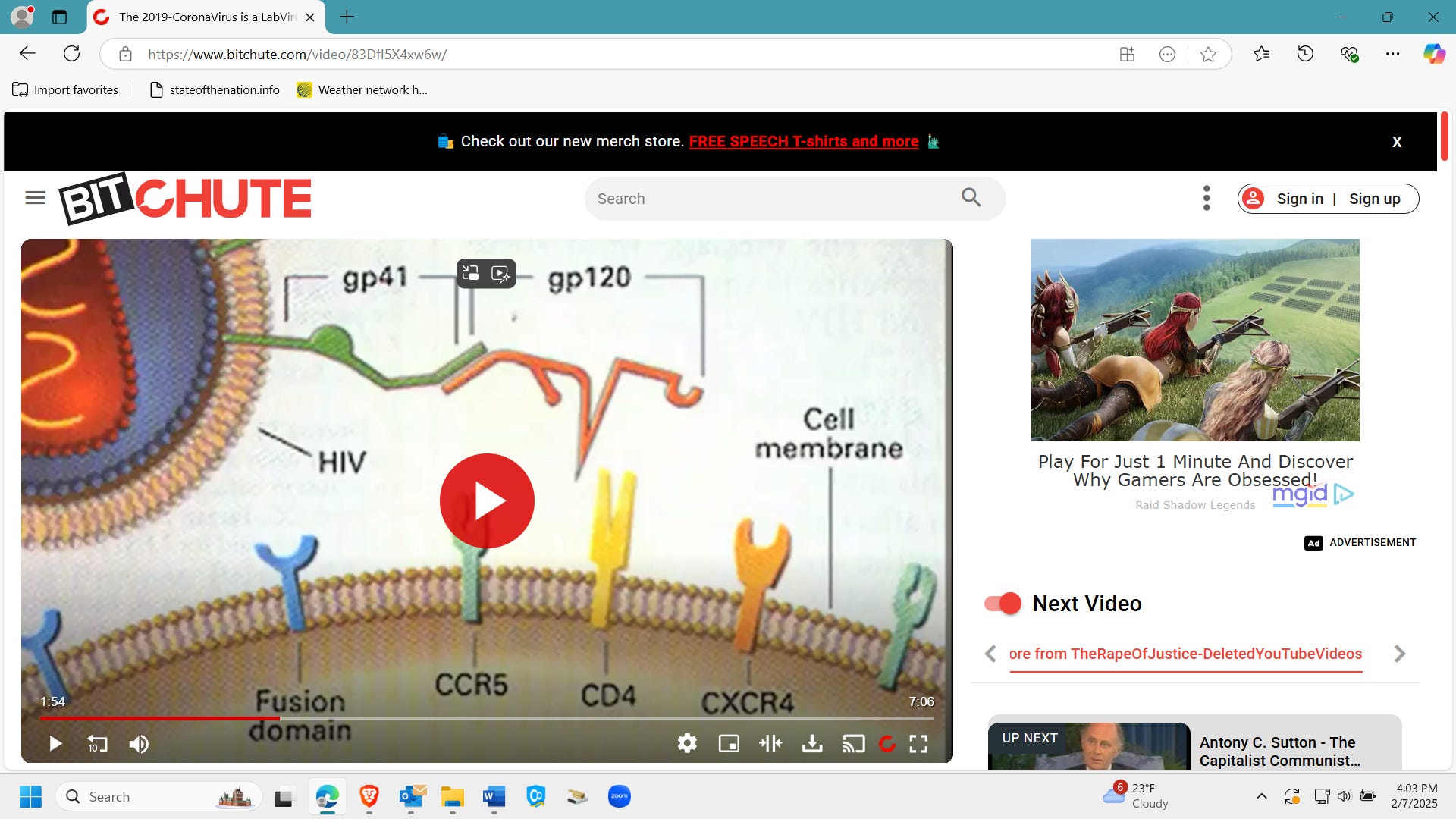The height and width of the screenshot is (819, 1456).
Task: Click the Sign up link
Action: pyautogui.click(x=1375, y=199)
